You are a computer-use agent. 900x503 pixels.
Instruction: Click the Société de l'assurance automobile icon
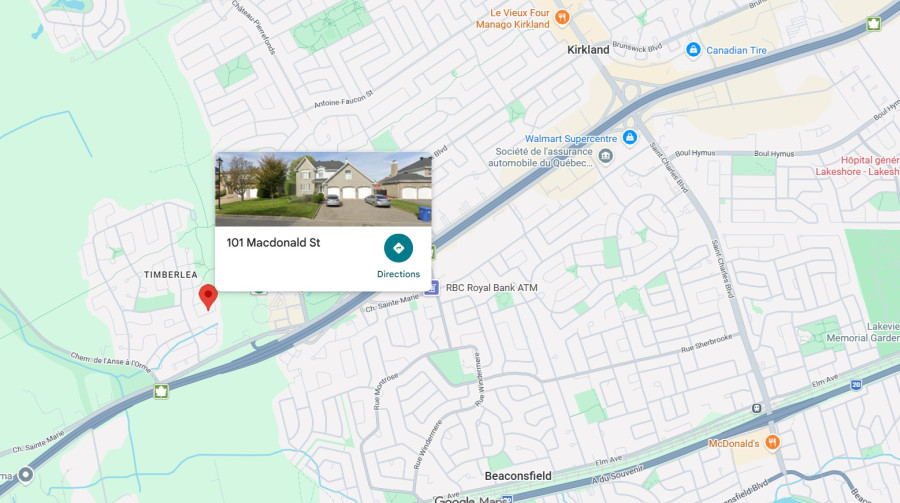[605, 156]
